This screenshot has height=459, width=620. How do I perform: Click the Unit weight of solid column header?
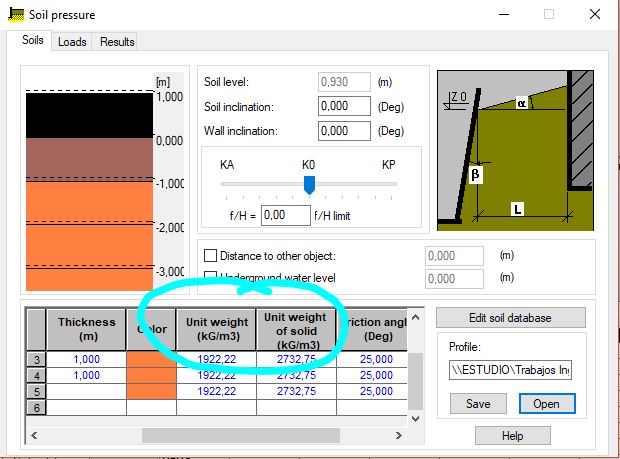[x=297, y=330]
